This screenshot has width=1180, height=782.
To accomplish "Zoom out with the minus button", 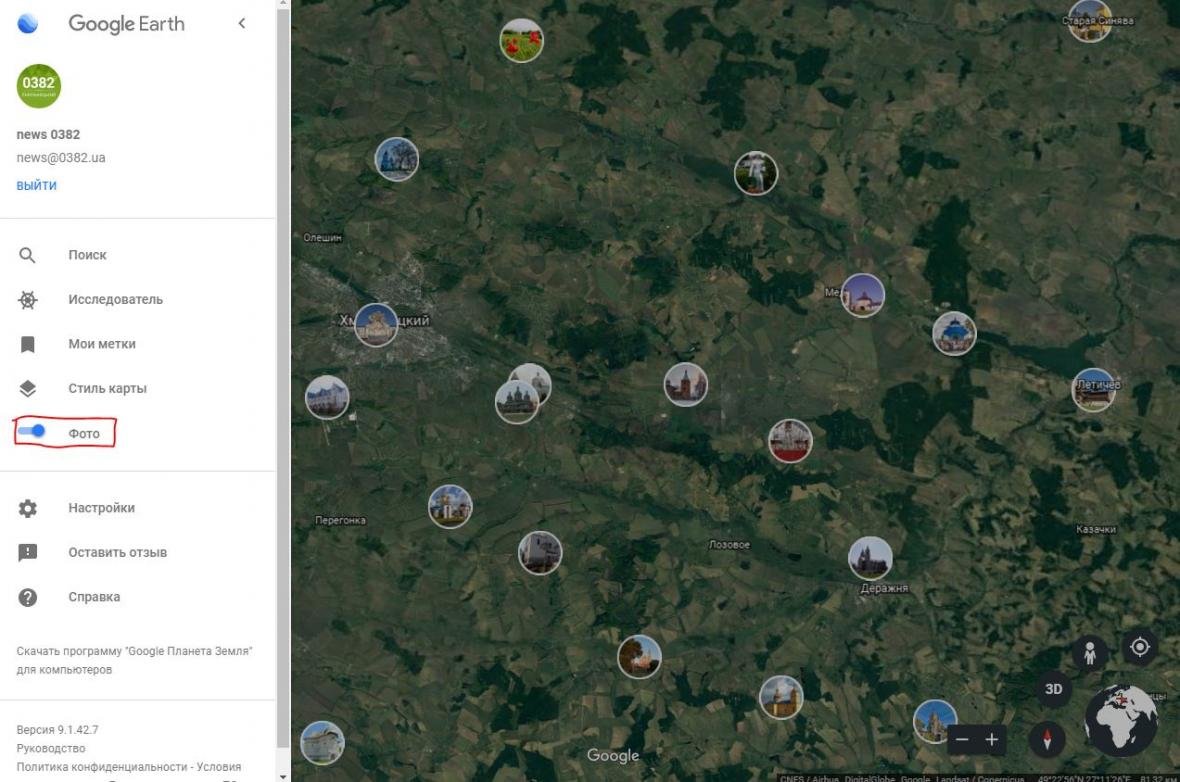I will tap(962, 740).
